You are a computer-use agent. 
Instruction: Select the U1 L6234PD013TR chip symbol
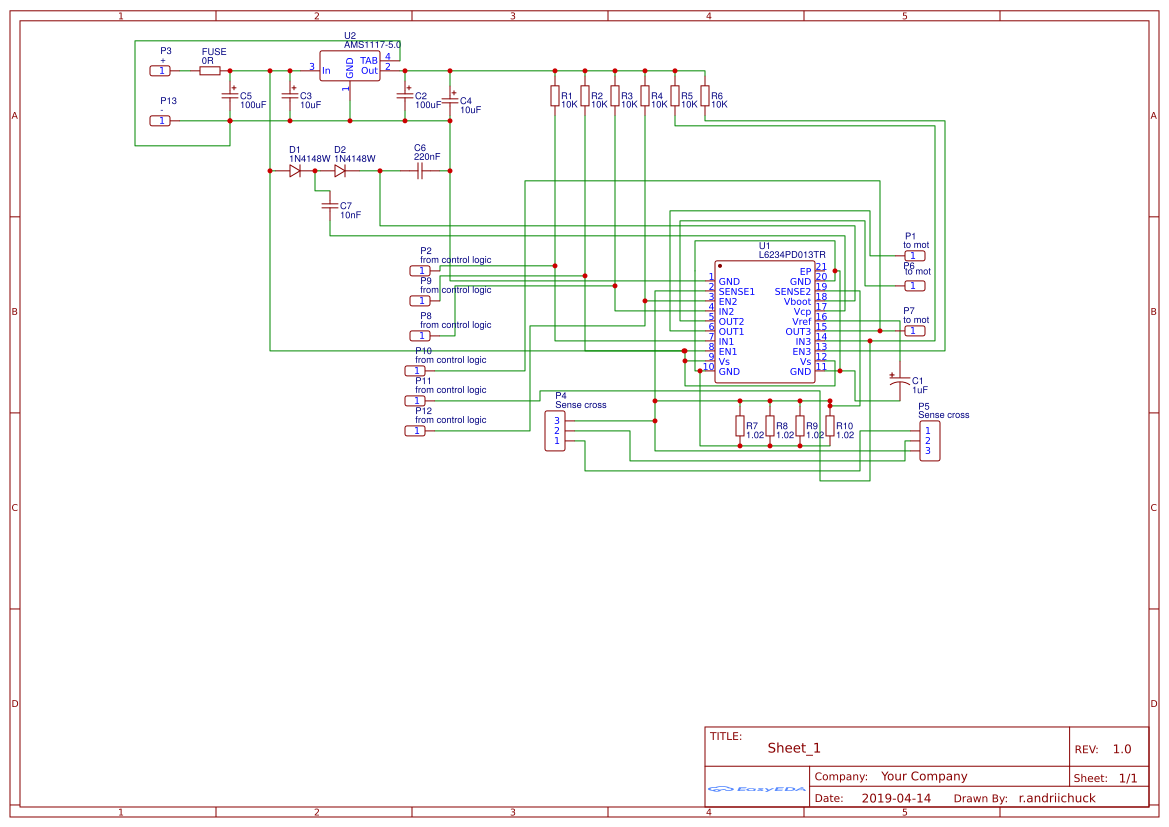tap(765, 321)
